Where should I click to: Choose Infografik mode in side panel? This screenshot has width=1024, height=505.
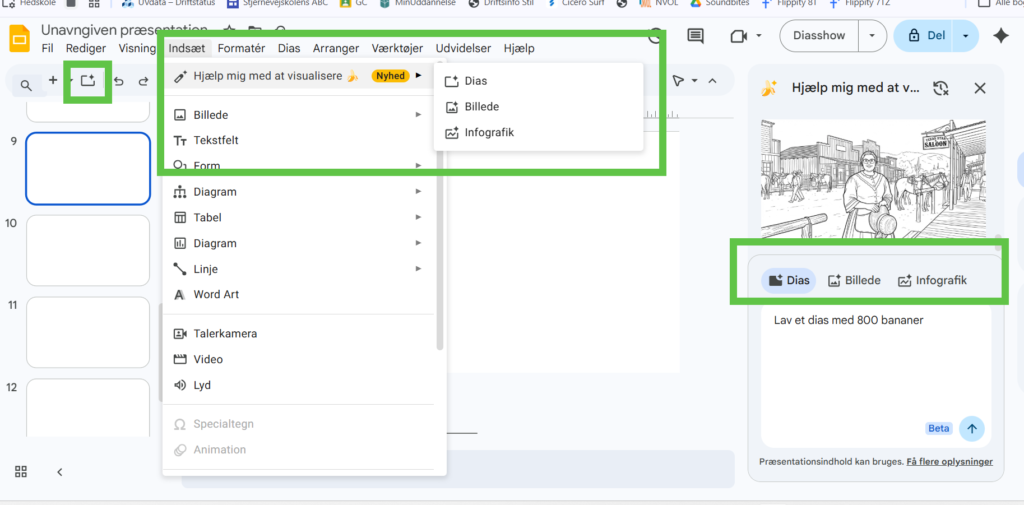click(x=932, y=281)
